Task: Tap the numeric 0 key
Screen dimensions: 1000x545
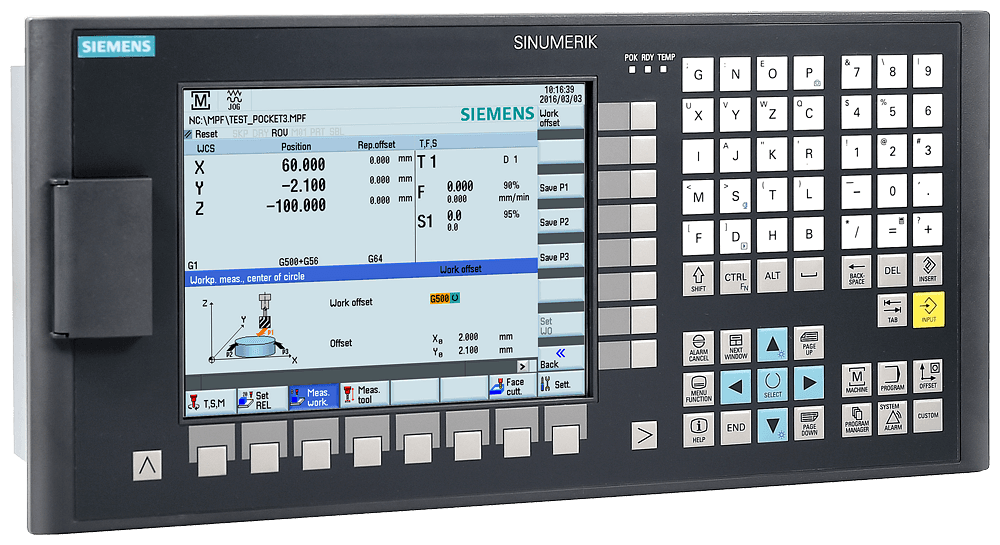Action: click(x=892, y=191)
